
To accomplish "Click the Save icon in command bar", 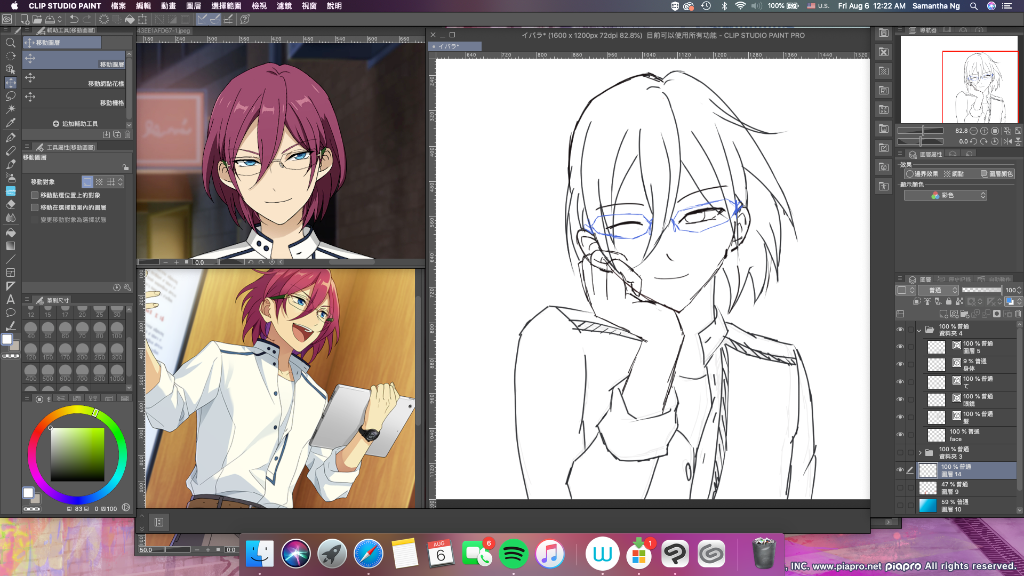I will [x=50, y=19].
